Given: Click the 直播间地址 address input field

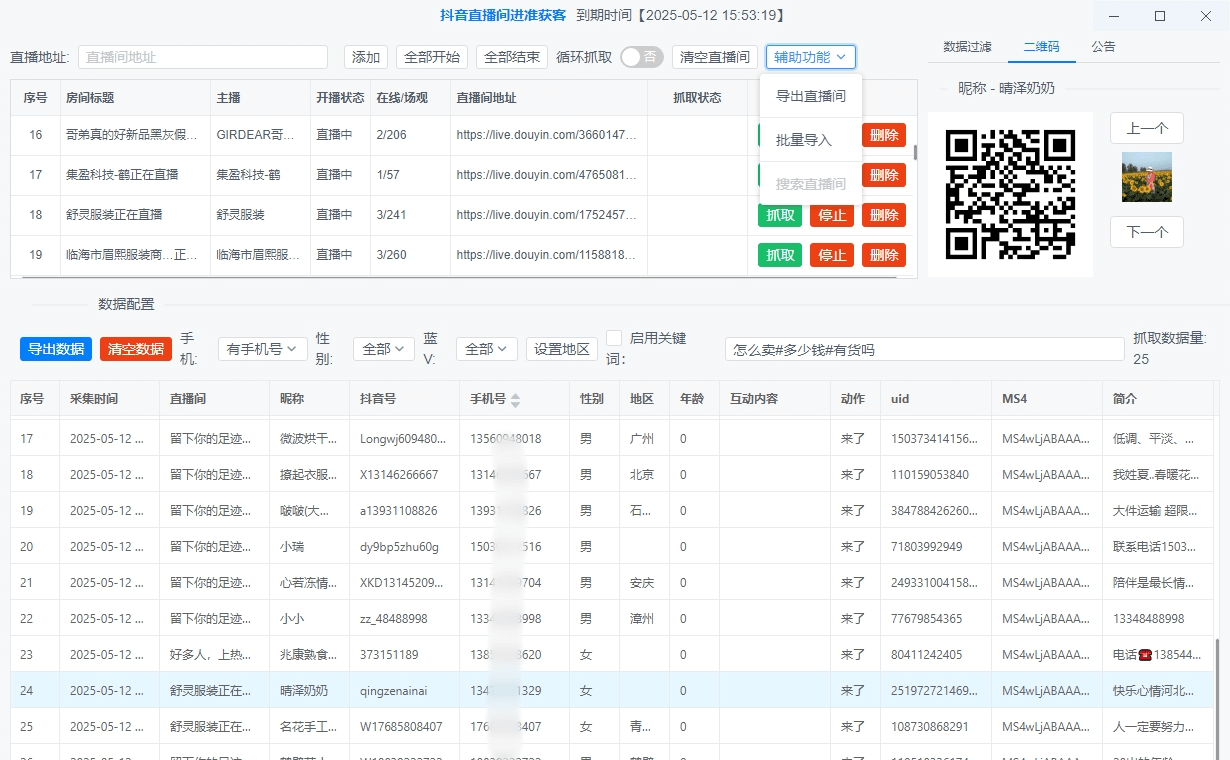Looking at the screenshot, I should point(202,57).
